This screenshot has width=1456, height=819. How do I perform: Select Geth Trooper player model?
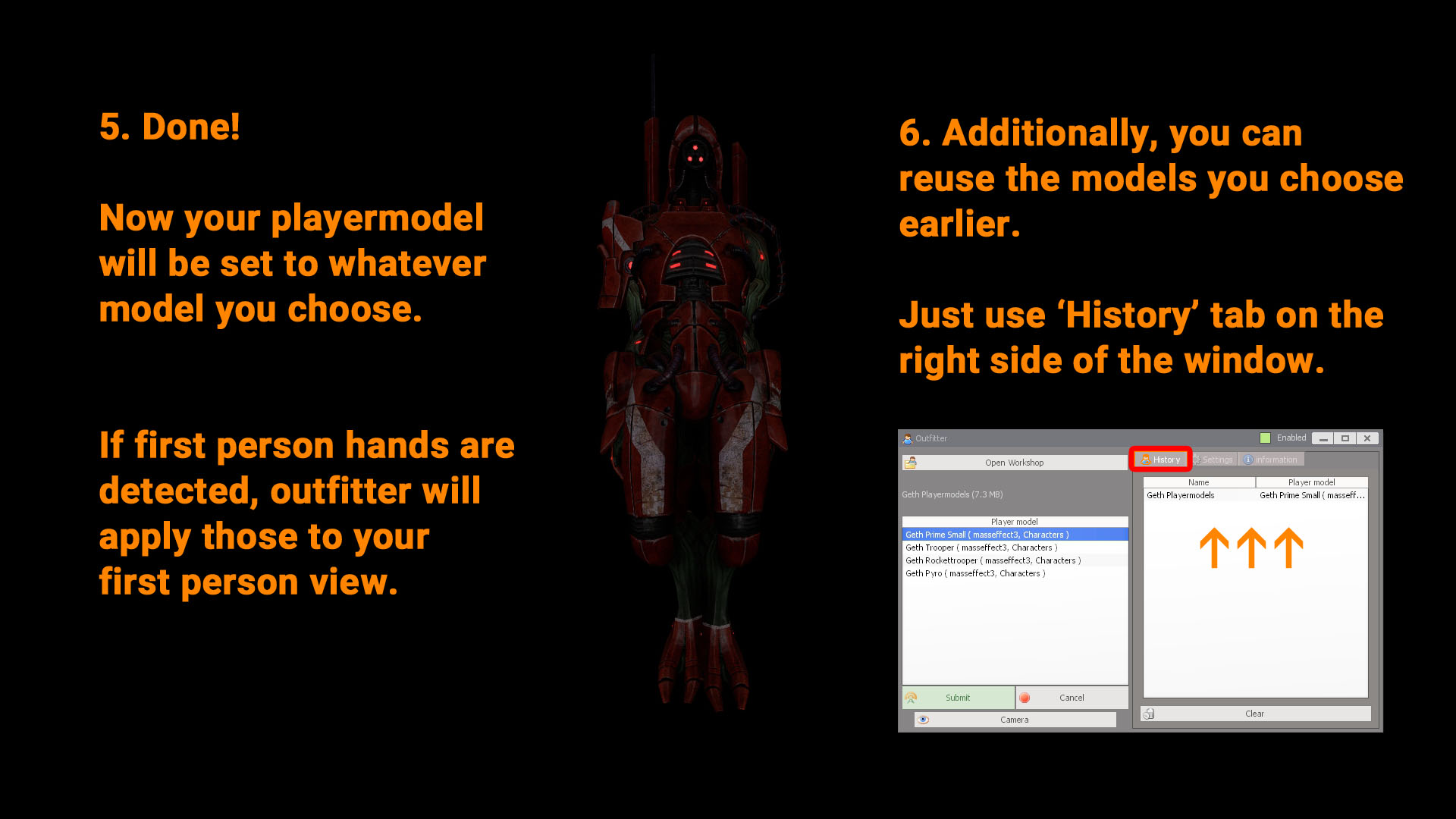tap(981, 548)
